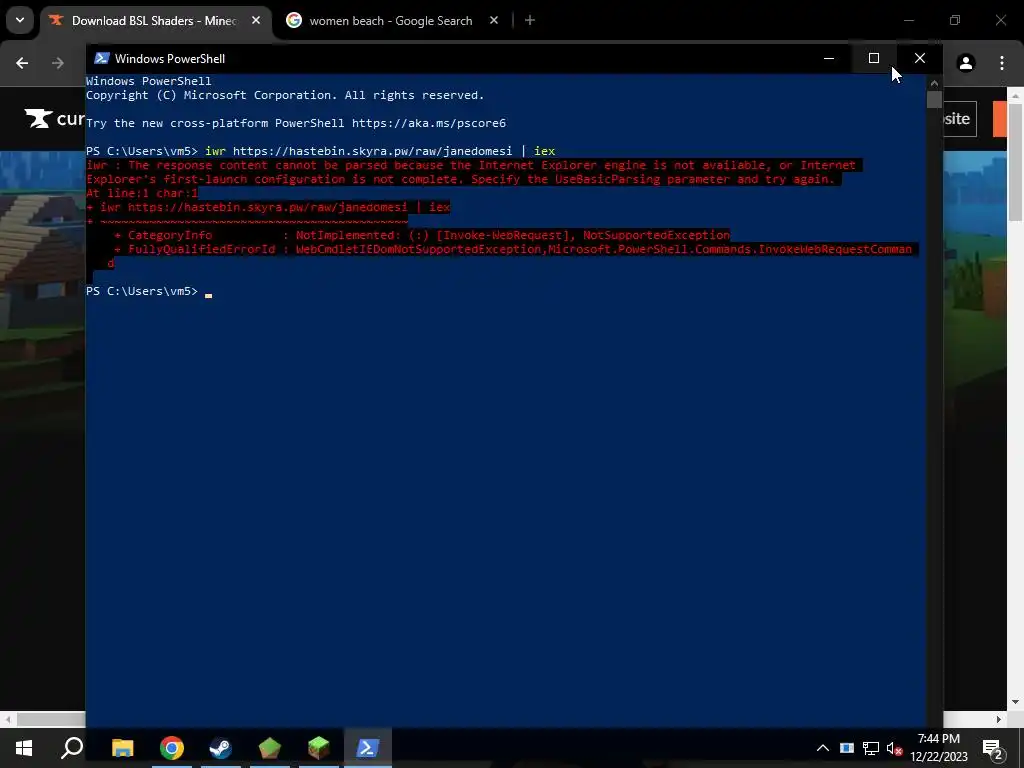
Task: Click browser horizontal scrollbar right arrow
Action: click(999, 719)
